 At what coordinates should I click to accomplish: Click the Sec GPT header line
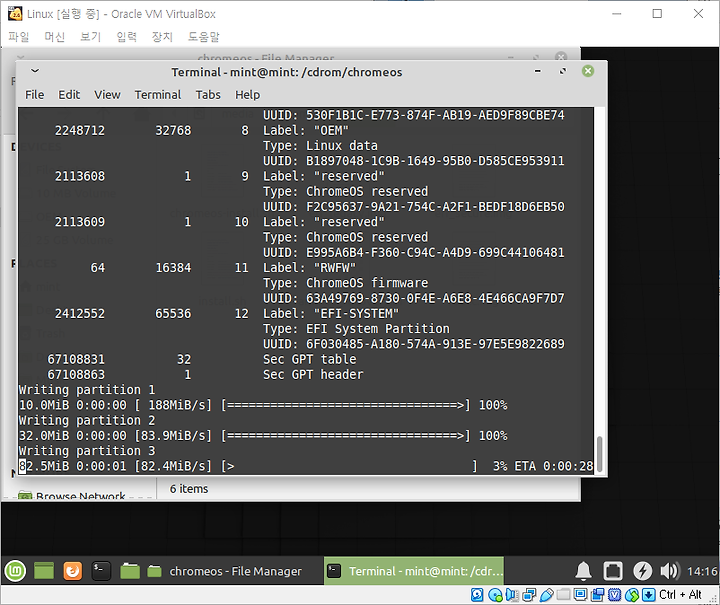tap(313, 375)
